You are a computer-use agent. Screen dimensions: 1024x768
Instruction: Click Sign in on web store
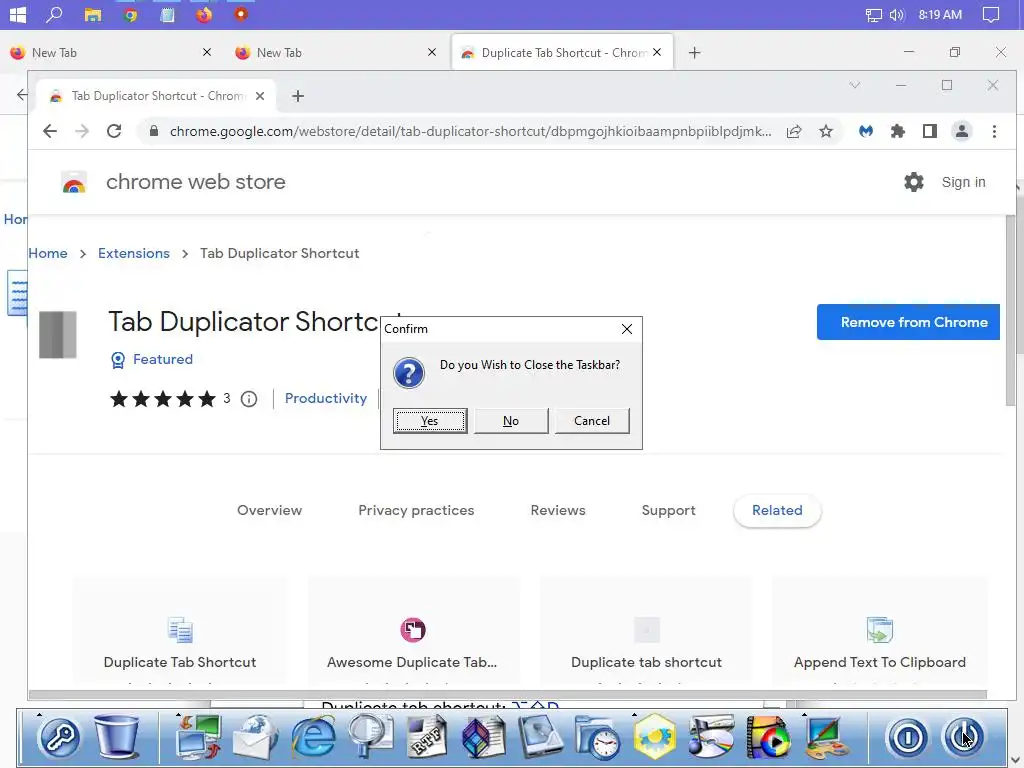pyautogui.click(x=963, y=182)
